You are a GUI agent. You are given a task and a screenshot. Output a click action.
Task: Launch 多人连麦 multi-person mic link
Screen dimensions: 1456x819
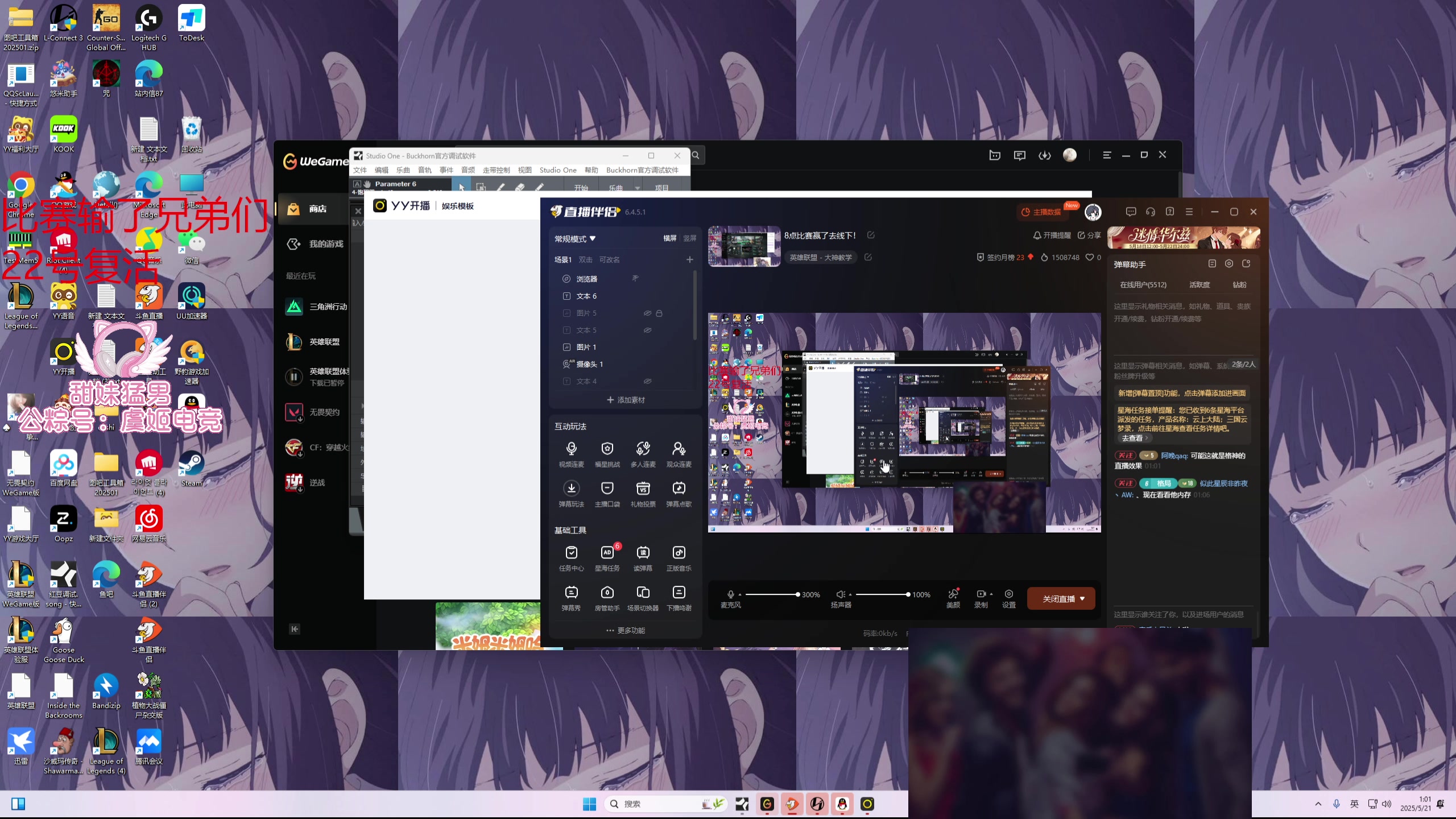(x=643, y=454)
